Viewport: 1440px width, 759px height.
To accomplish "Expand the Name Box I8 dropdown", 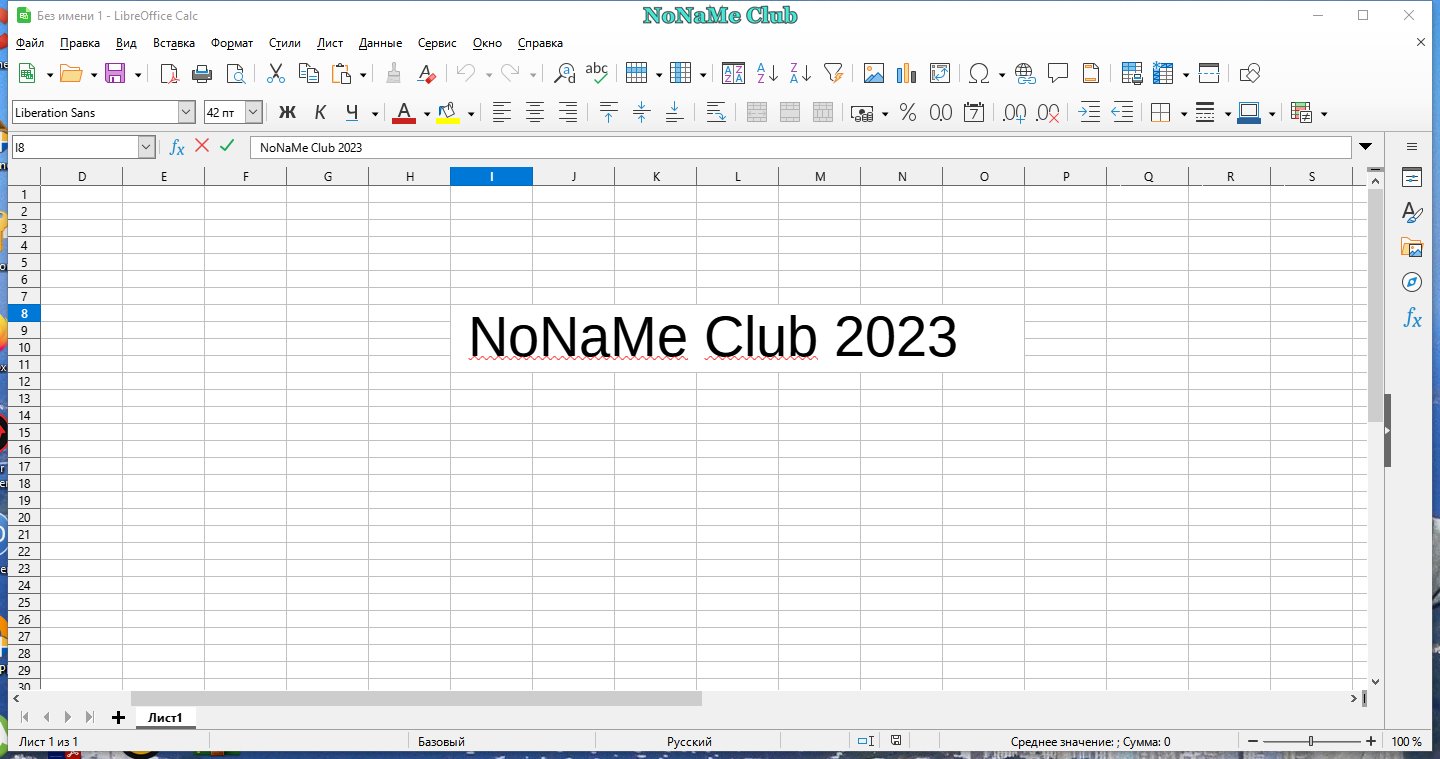I will (x=146, y=147).
